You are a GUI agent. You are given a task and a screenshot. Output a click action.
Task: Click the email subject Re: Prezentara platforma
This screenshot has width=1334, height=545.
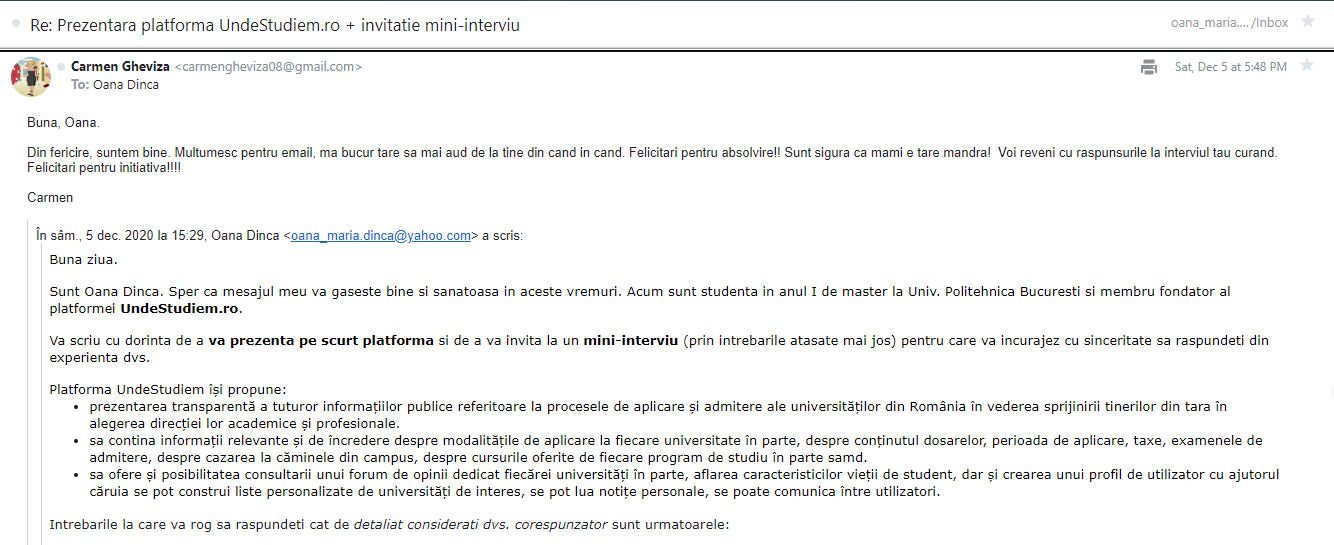[276, 23]
